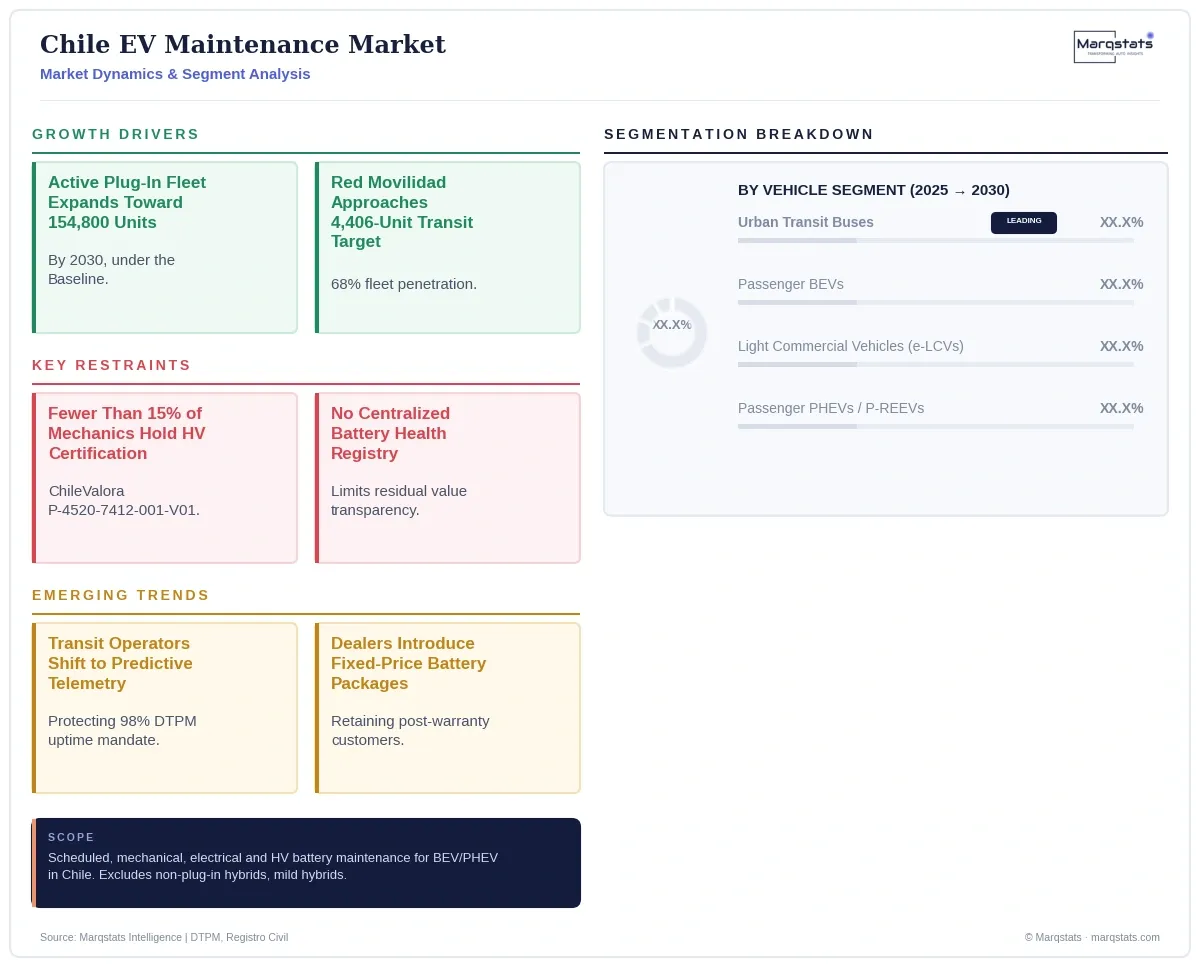Click the Market Dynamics & Segment Analysis subtitle

[x=175, y=74]
